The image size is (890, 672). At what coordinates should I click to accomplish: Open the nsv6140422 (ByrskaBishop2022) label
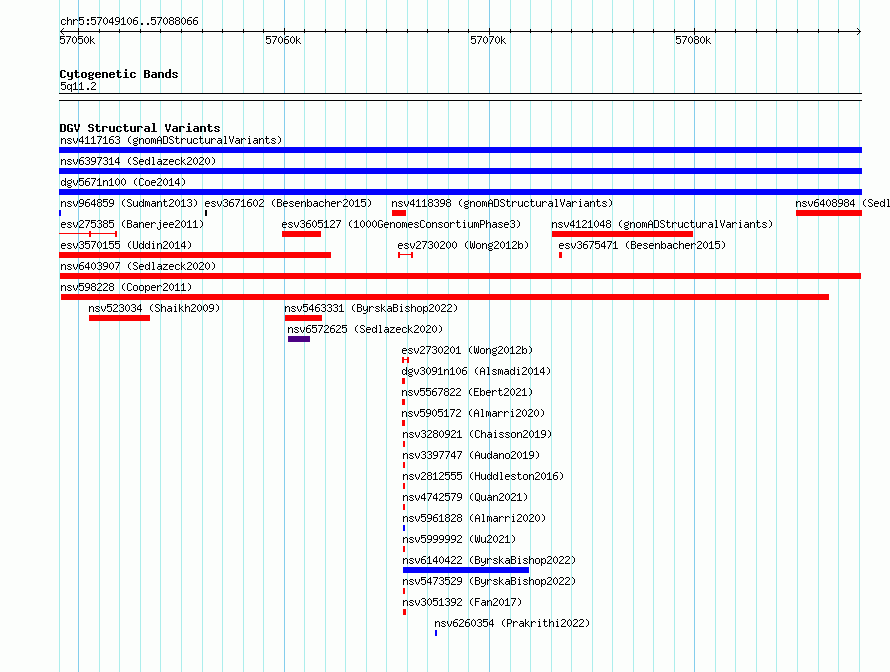(x=489, y=560)
